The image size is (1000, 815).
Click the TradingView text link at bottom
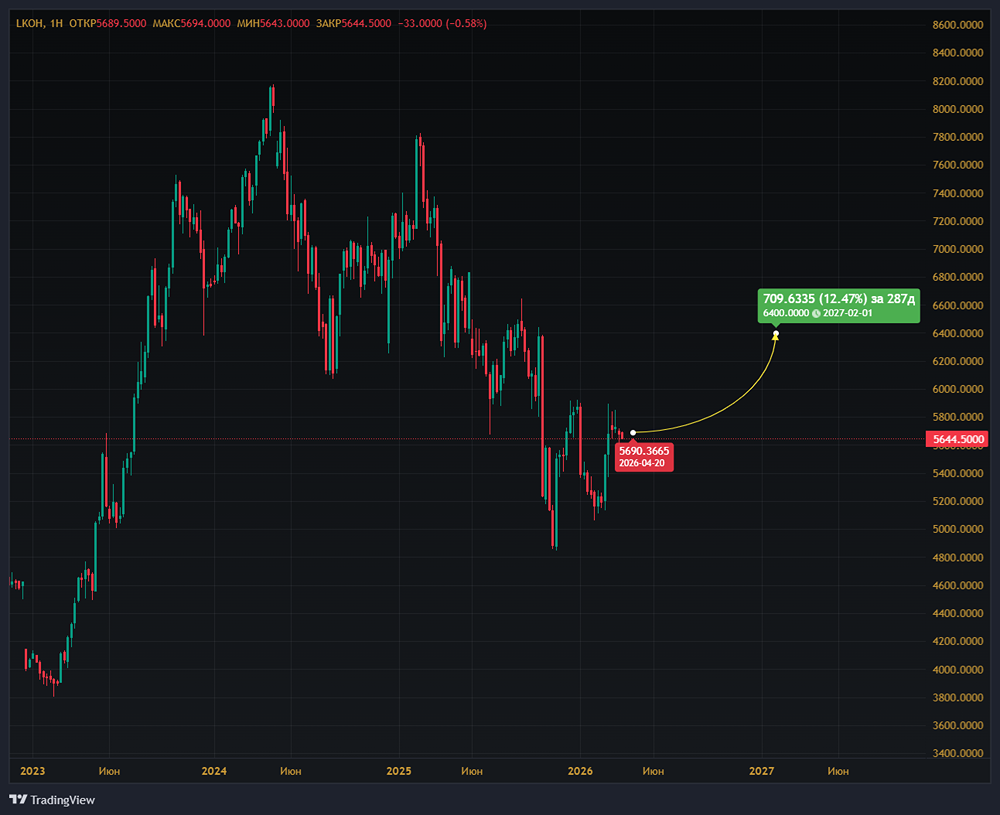point(62,799)
